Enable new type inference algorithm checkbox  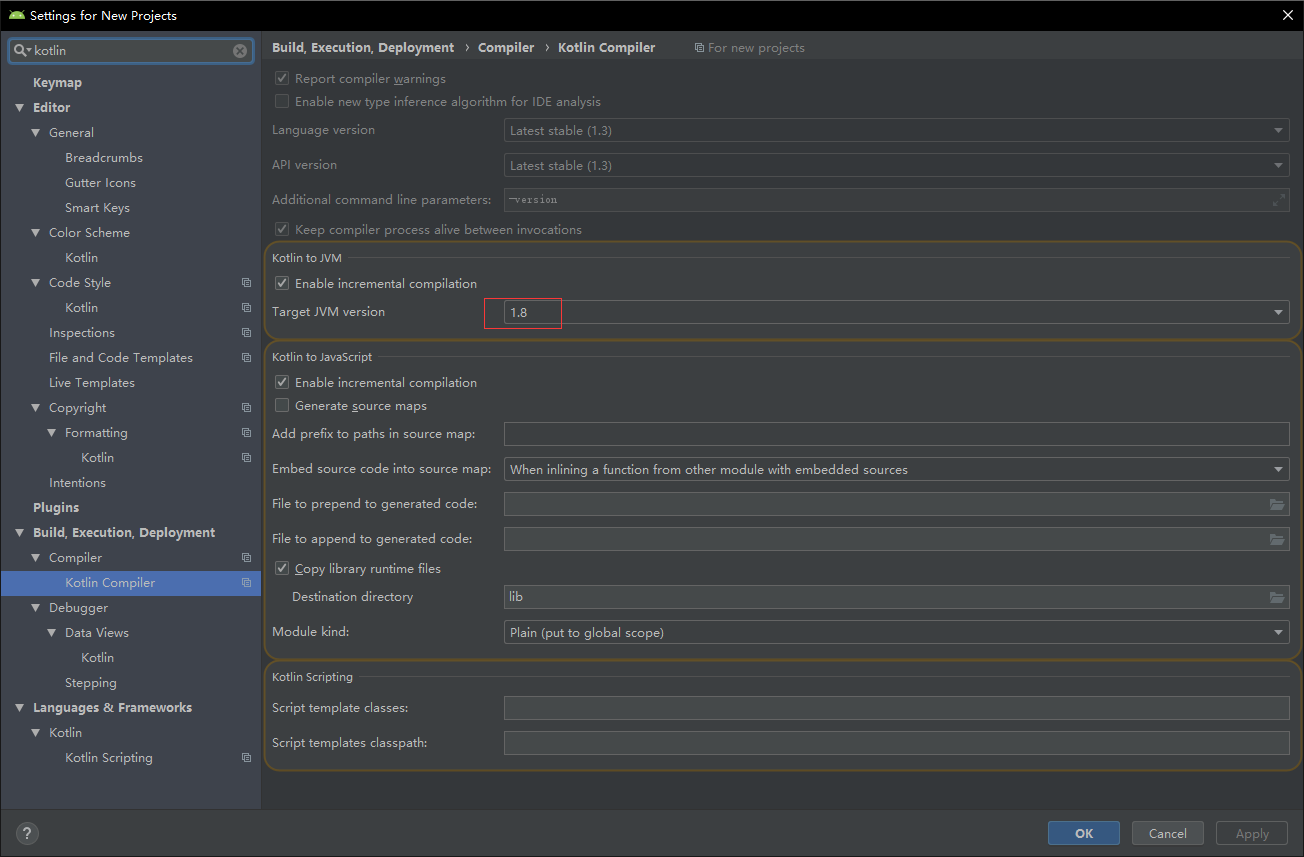(x=282, y=101)
